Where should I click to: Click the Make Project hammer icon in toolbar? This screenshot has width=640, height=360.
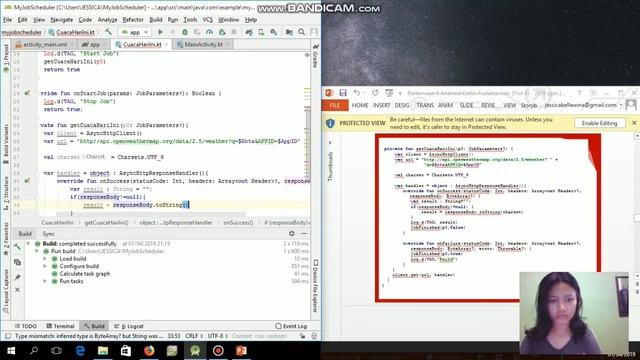tap(108, 32)
